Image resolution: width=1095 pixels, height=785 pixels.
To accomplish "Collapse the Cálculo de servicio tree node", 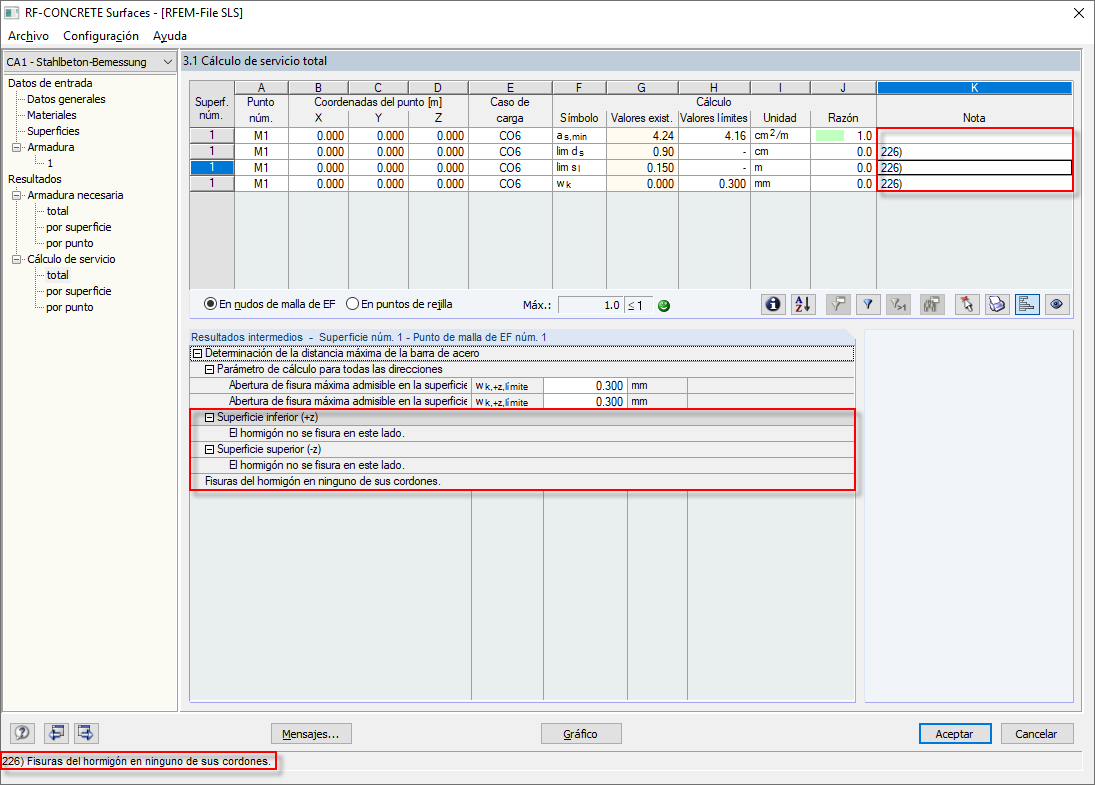I will pyautogui.click(x=17, y=259).
